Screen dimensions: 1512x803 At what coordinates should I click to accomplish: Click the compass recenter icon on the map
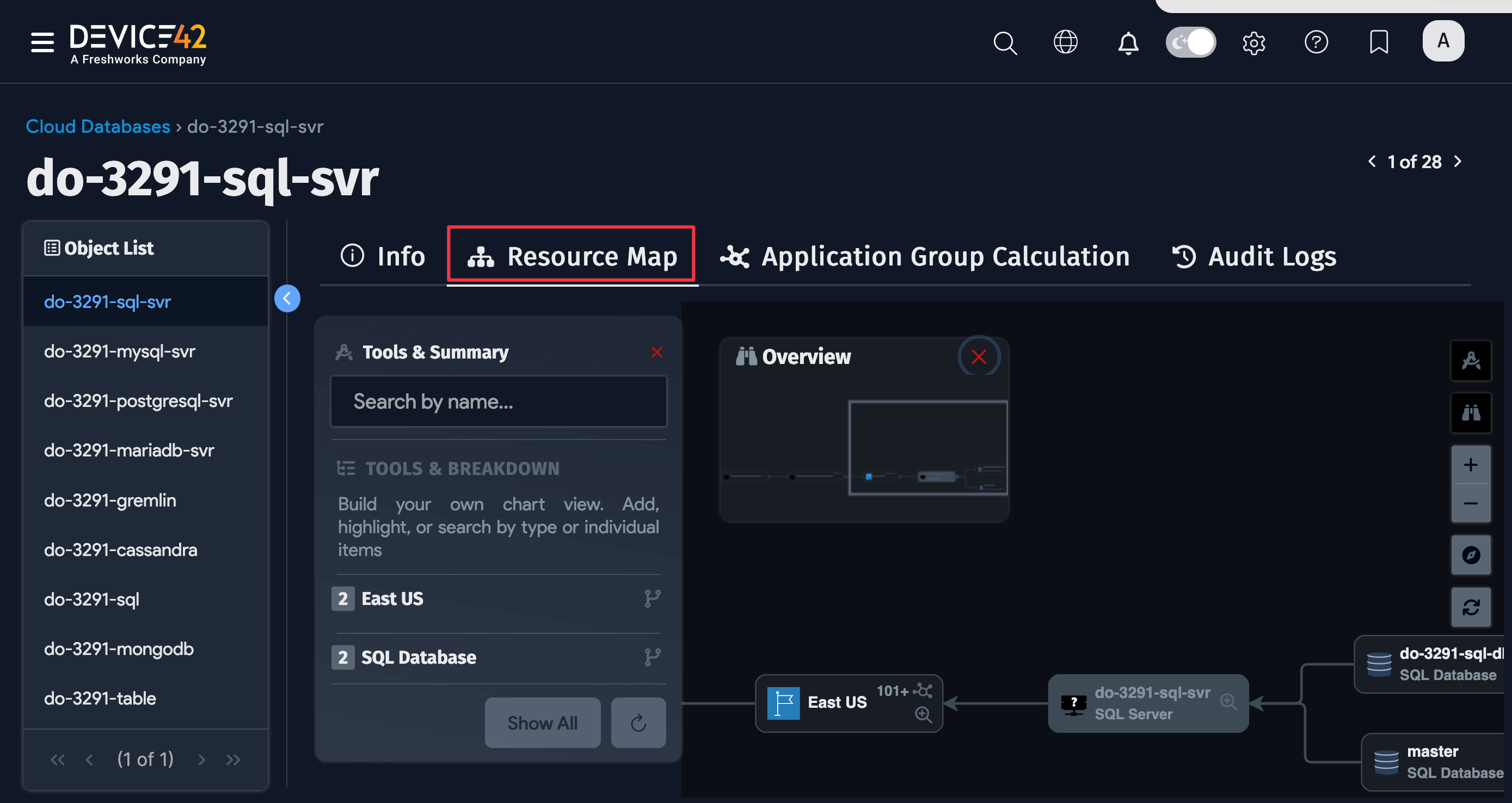[1471, 555]
